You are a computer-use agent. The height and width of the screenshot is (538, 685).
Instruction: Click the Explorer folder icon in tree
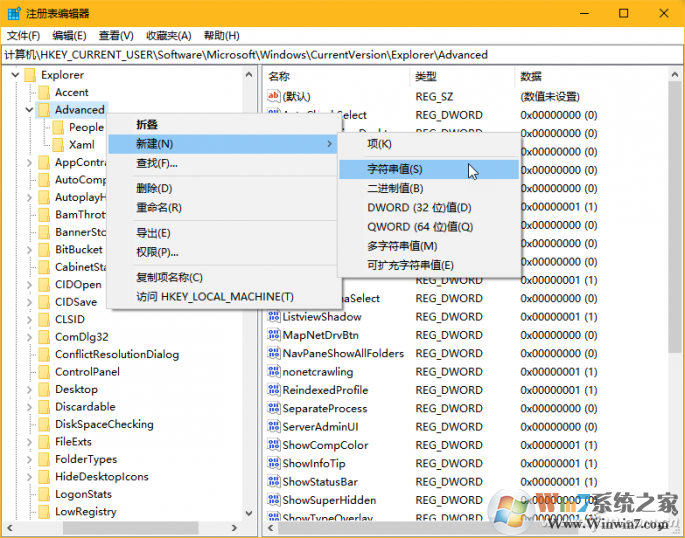pos(30,75)
